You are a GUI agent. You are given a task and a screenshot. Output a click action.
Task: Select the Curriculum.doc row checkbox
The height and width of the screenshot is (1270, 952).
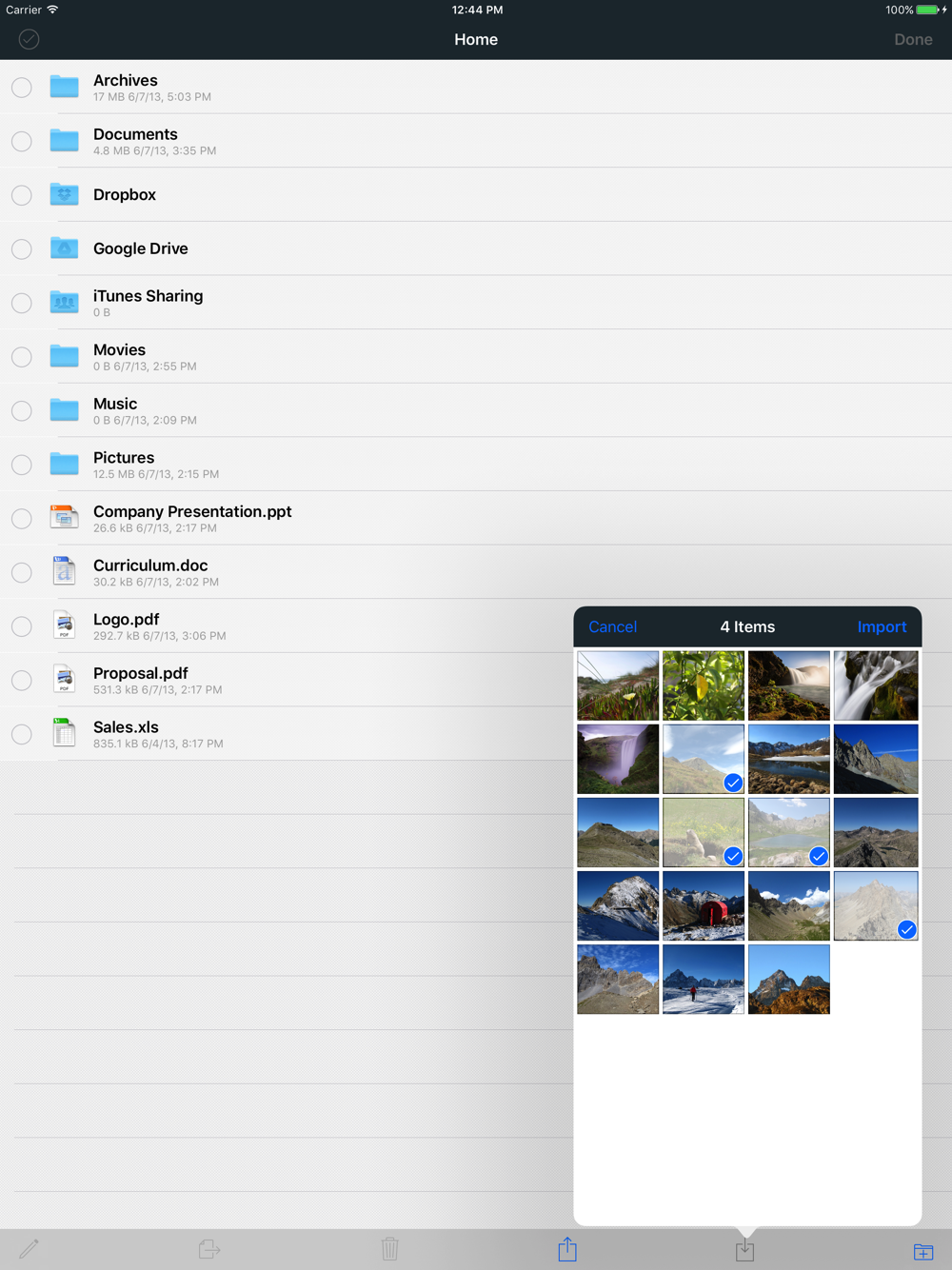click(x=22, y=572)
